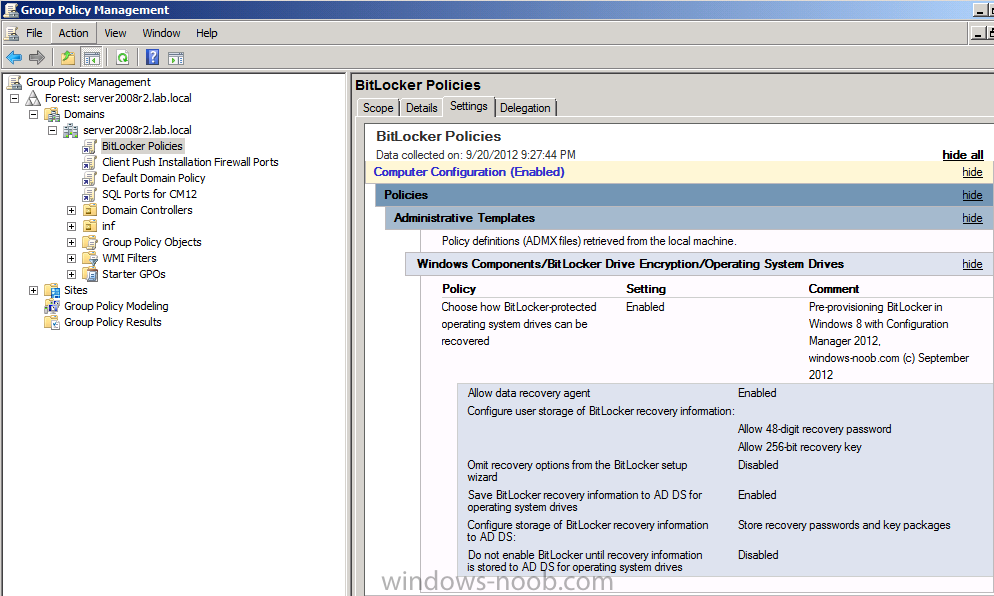Click the SQL Ports for CM12 GPO icon
The height and width of the screenshot is (596, 994).
click(89, 194)
